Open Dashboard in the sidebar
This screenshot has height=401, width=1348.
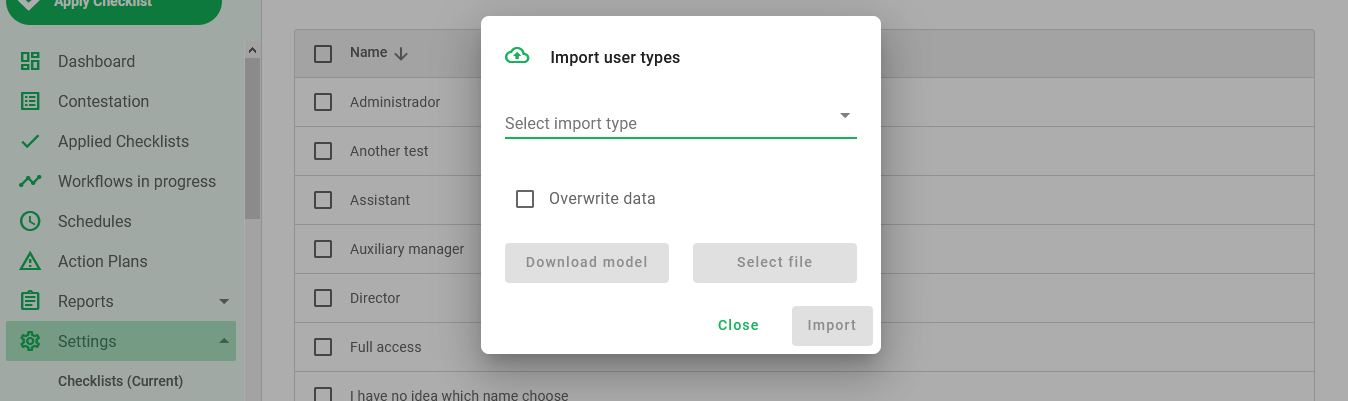click(96, 61)
